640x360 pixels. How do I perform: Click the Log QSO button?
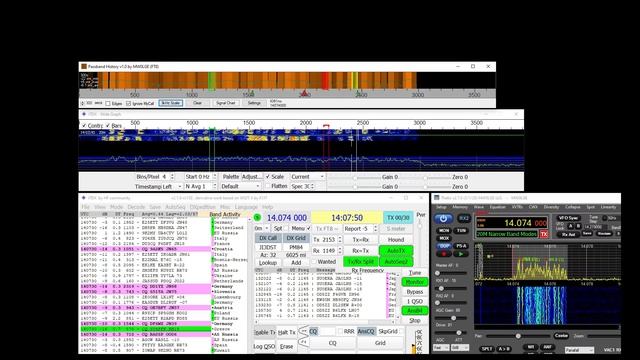click(264, 346)
